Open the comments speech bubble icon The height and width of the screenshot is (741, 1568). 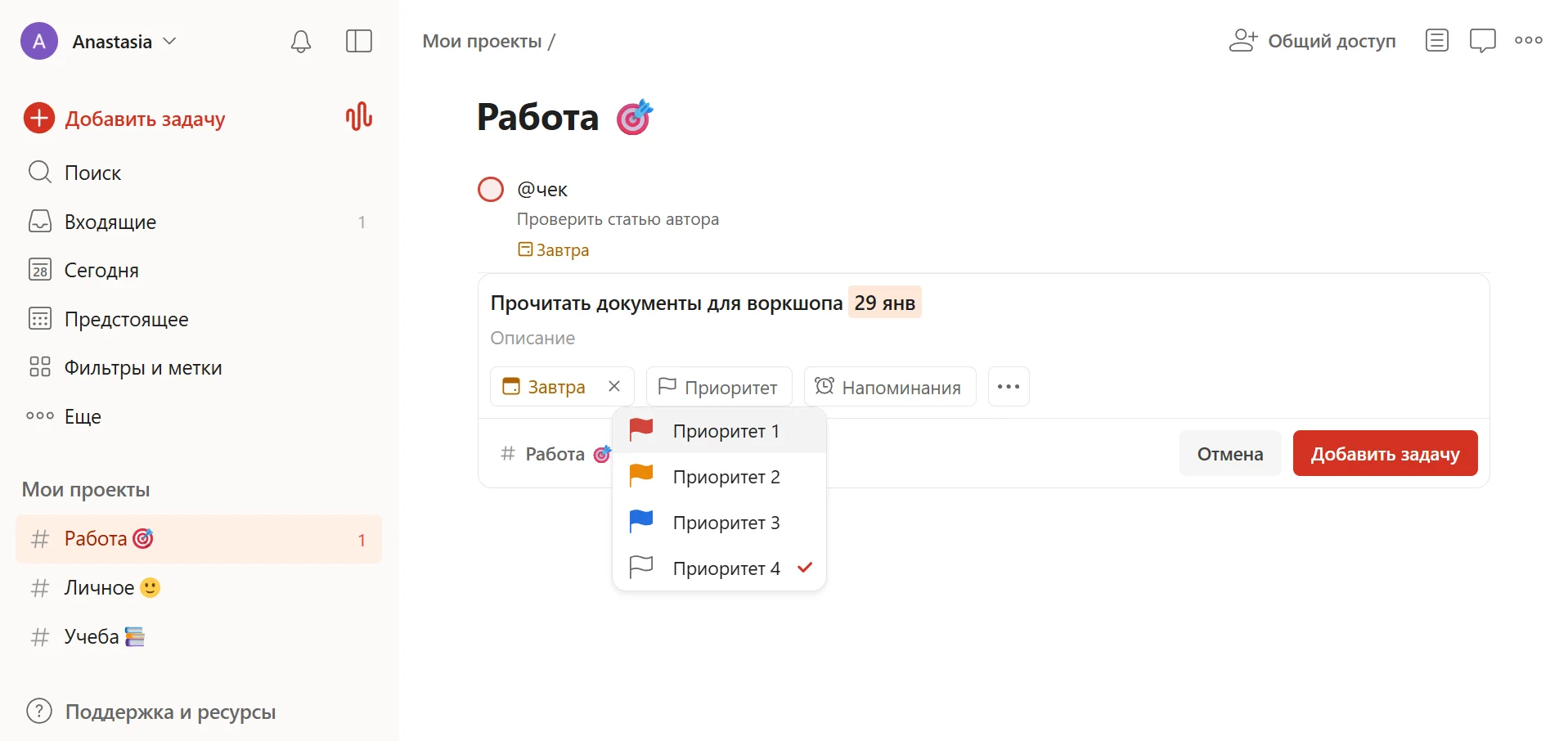click(x=1482, y=40)
